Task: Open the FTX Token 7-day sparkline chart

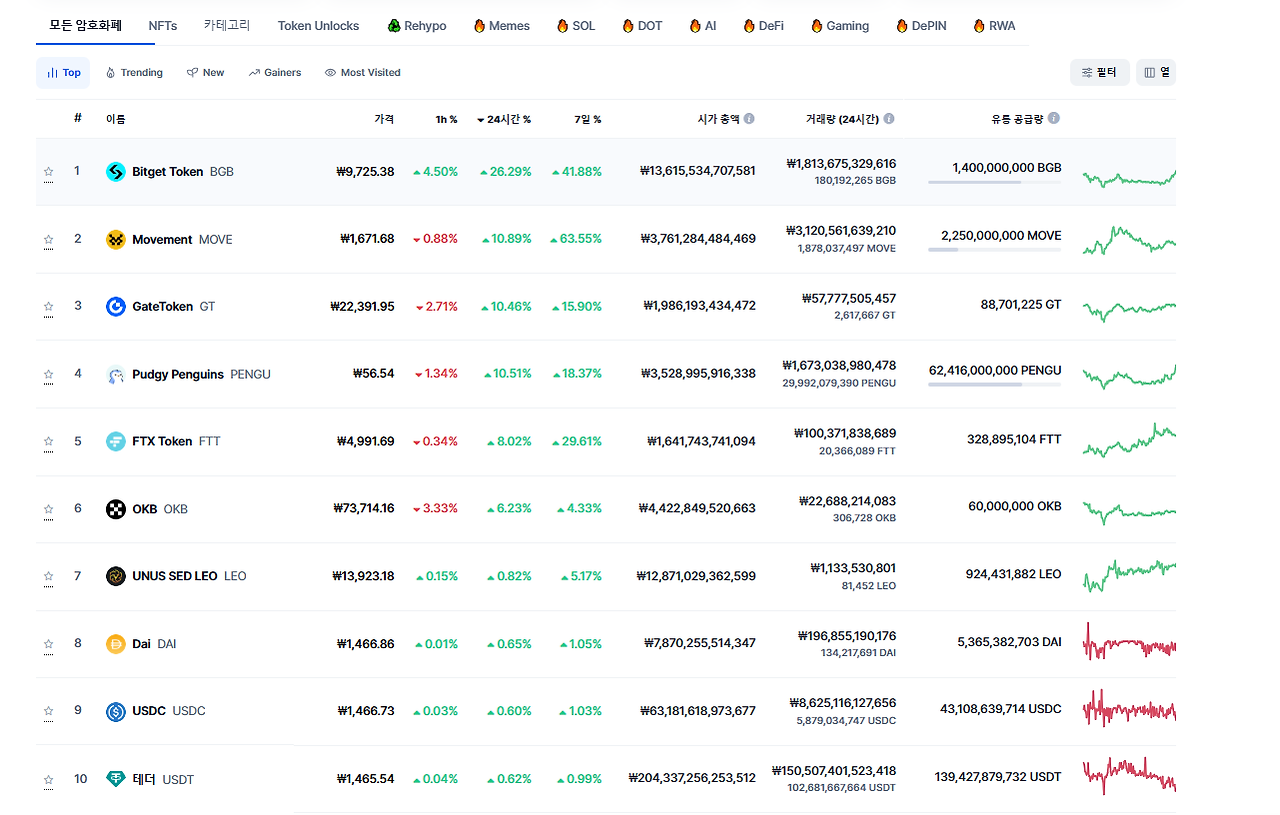Action: click(1129, 440)
